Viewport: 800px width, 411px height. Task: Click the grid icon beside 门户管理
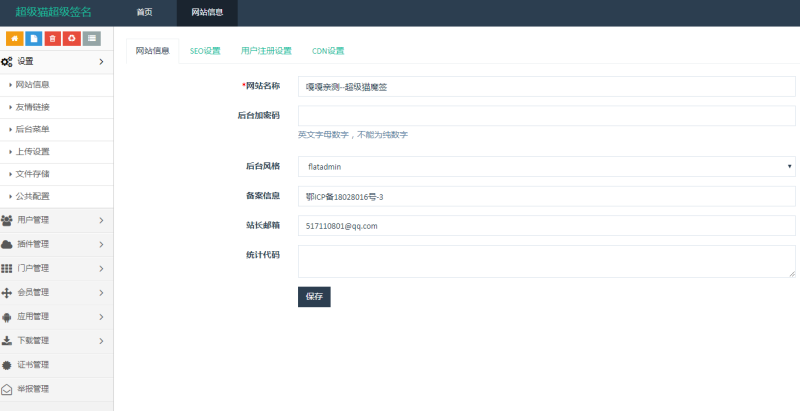click(x=7, y=268)
